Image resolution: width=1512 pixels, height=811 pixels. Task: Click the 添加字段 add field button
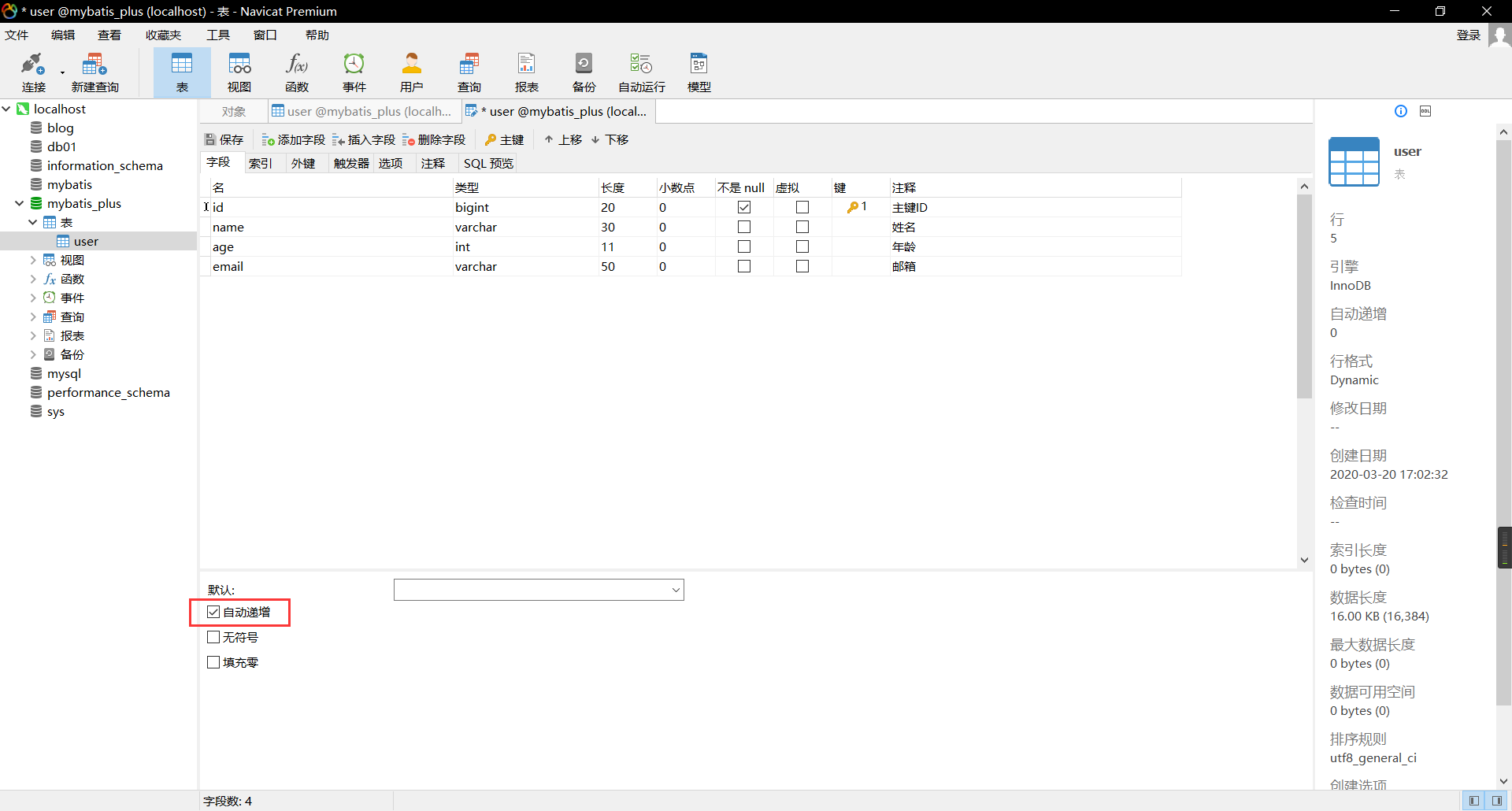coord(293,139)
